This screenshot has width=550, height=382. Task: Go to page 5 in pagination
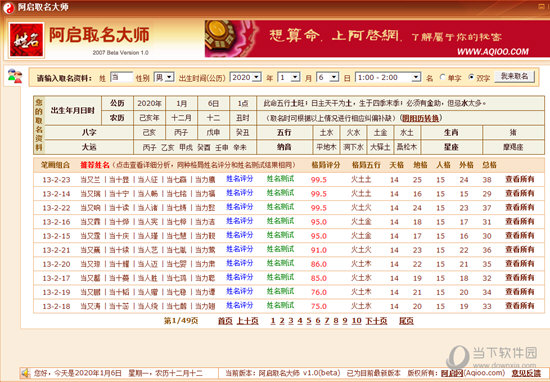click(x=309, y=321)
